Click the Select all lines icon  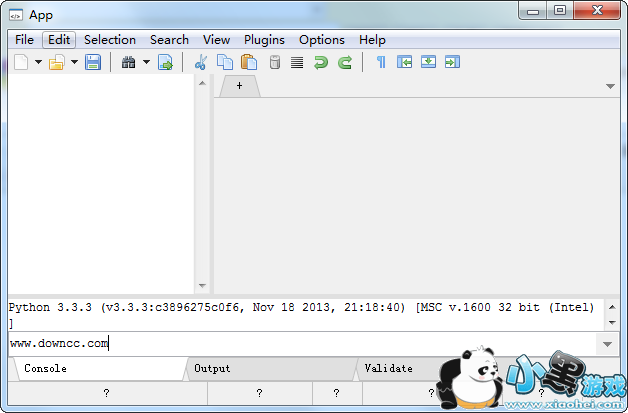pos(297,62)
